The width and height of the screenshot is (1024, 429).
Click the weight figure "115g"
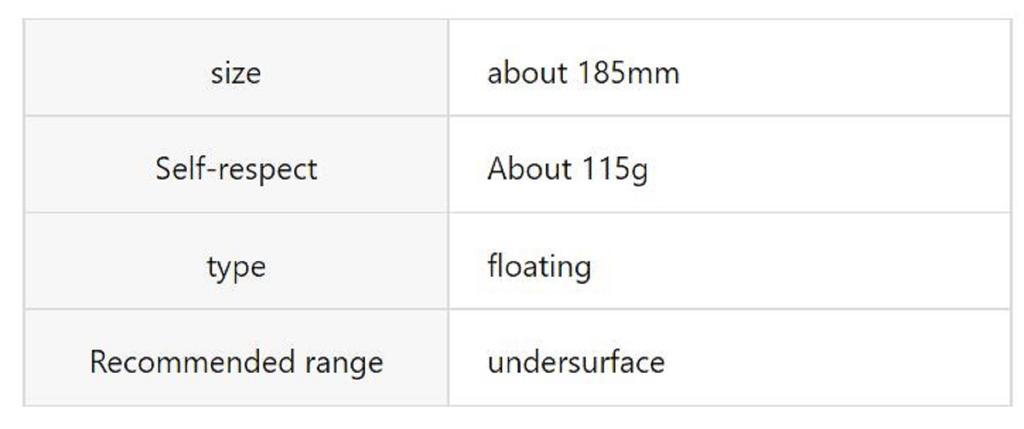[x=614, y=169]
